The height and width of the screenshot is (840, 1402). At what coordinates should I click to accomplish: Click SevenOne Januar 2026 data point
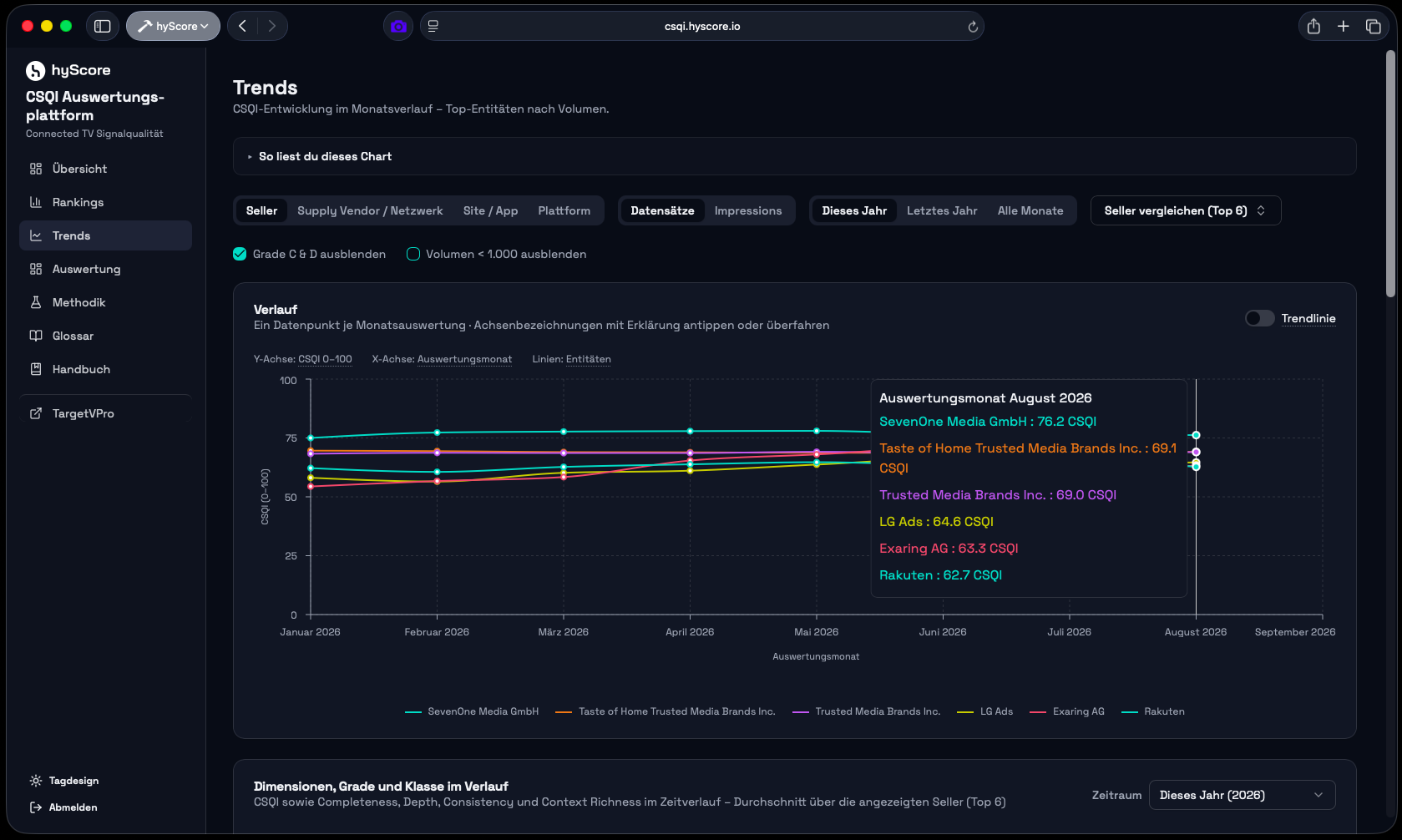tap(311, 438)
